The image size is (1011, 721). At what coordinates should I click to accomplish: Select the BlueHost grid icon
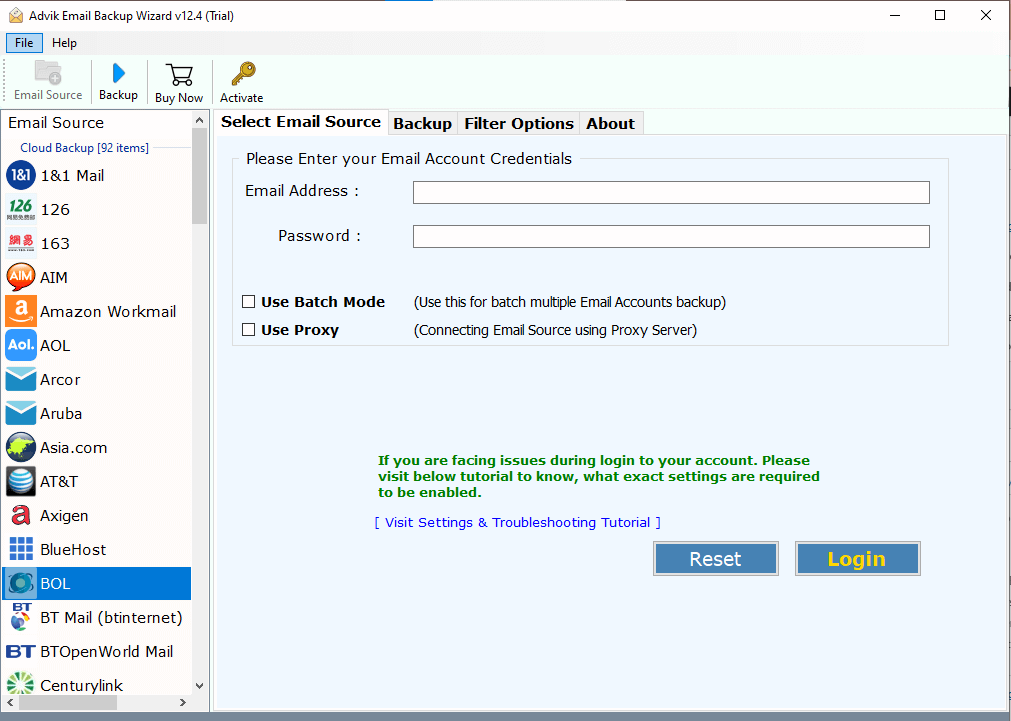pyautogui.click(x=21, y=549)
